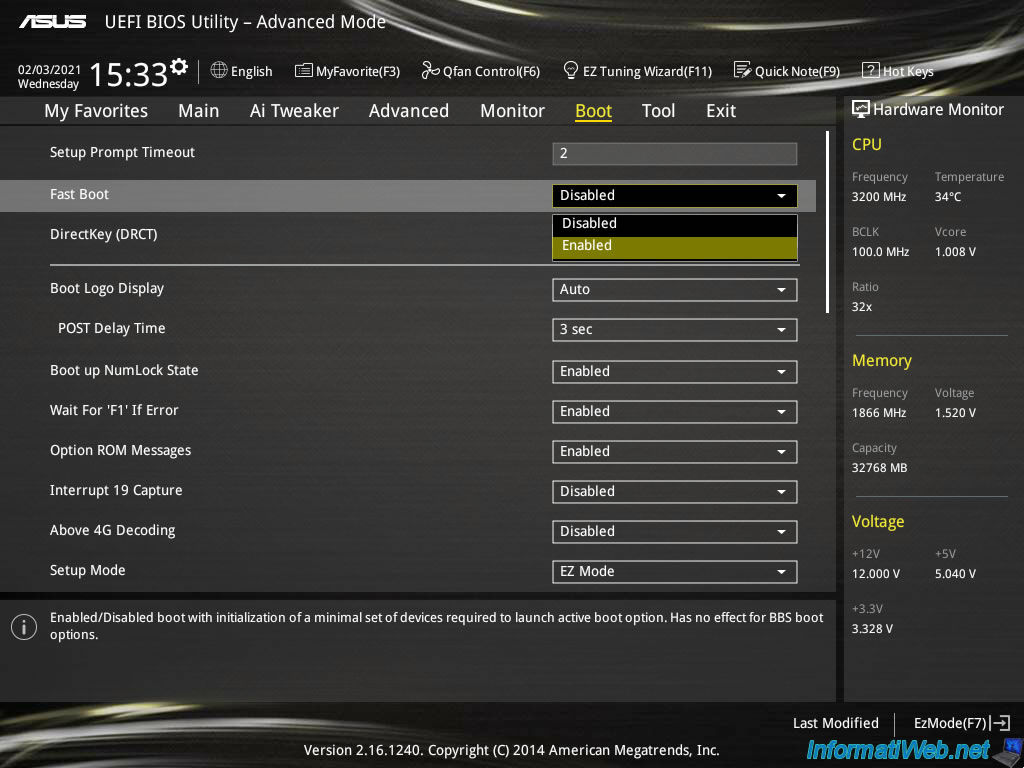The height and width of the screenshot is (768, 1024).
Task: Click the info icon beside help text
Action: [x=24, y=627]
